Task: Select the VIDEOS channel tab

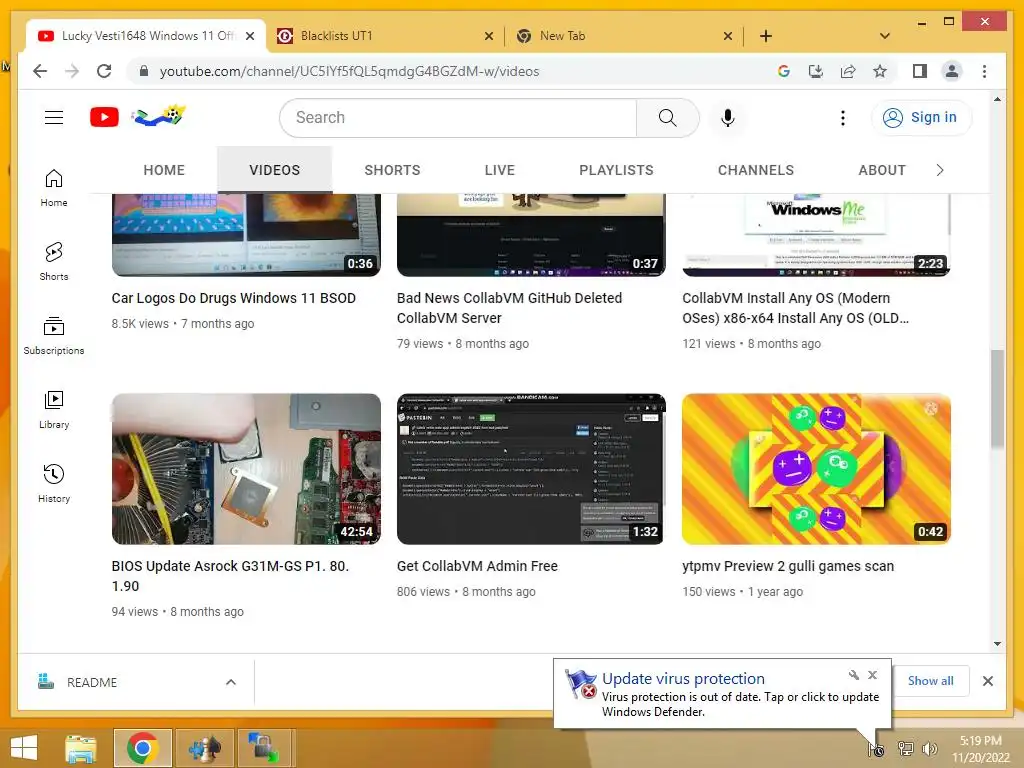Action: pos(274,170)
